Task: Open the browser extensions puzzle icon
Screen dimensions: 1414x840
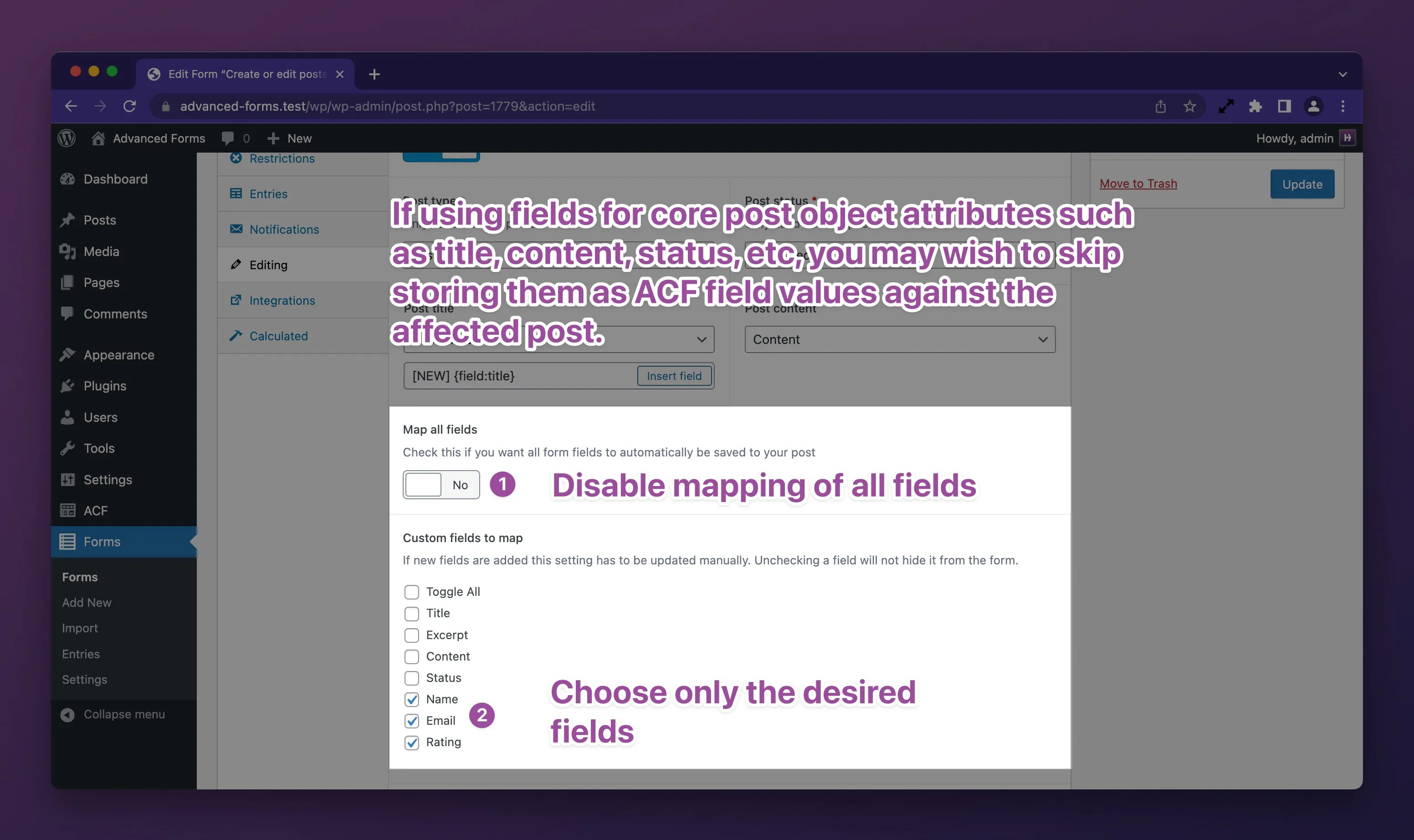Action: click(x=1255, y=106)
